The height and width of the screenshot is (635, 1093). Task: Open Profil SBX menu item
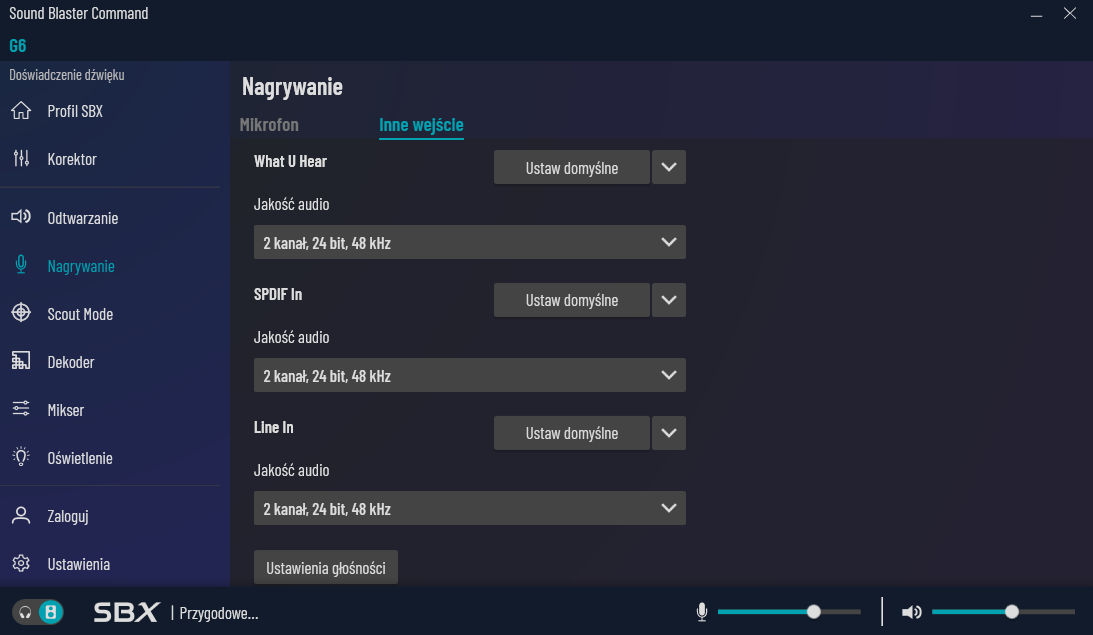(75, 111)
